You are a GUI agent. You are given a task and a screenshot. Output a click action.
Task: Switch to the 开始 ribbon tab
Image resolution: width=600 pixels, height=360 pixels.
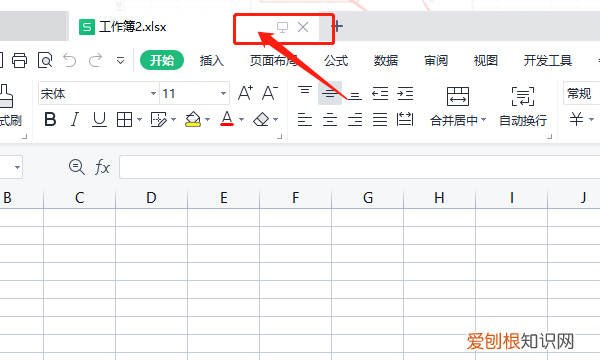[162, 60]
